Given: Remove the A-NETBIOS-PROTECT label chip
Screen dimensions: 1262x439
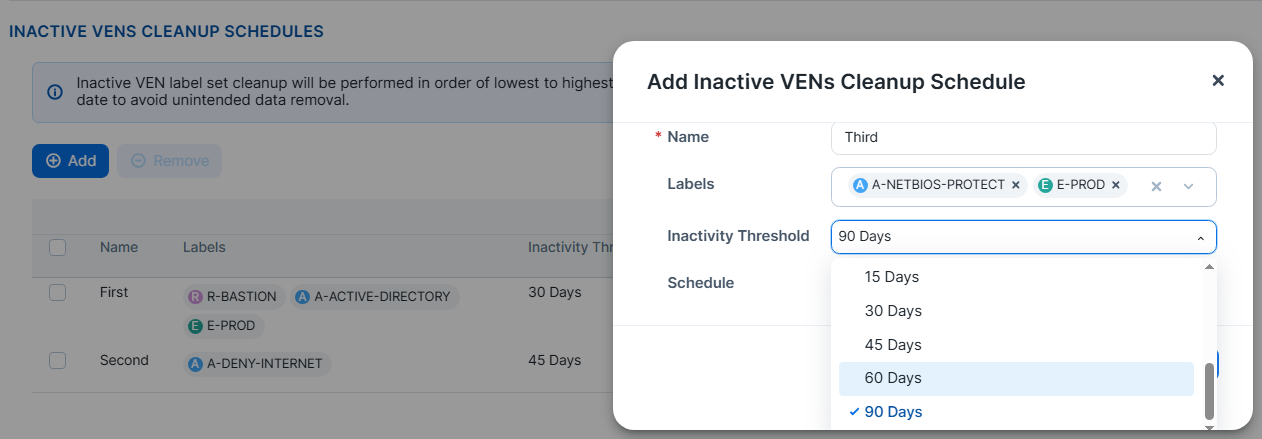Looking at the screenshot, I should (1016, 185).
